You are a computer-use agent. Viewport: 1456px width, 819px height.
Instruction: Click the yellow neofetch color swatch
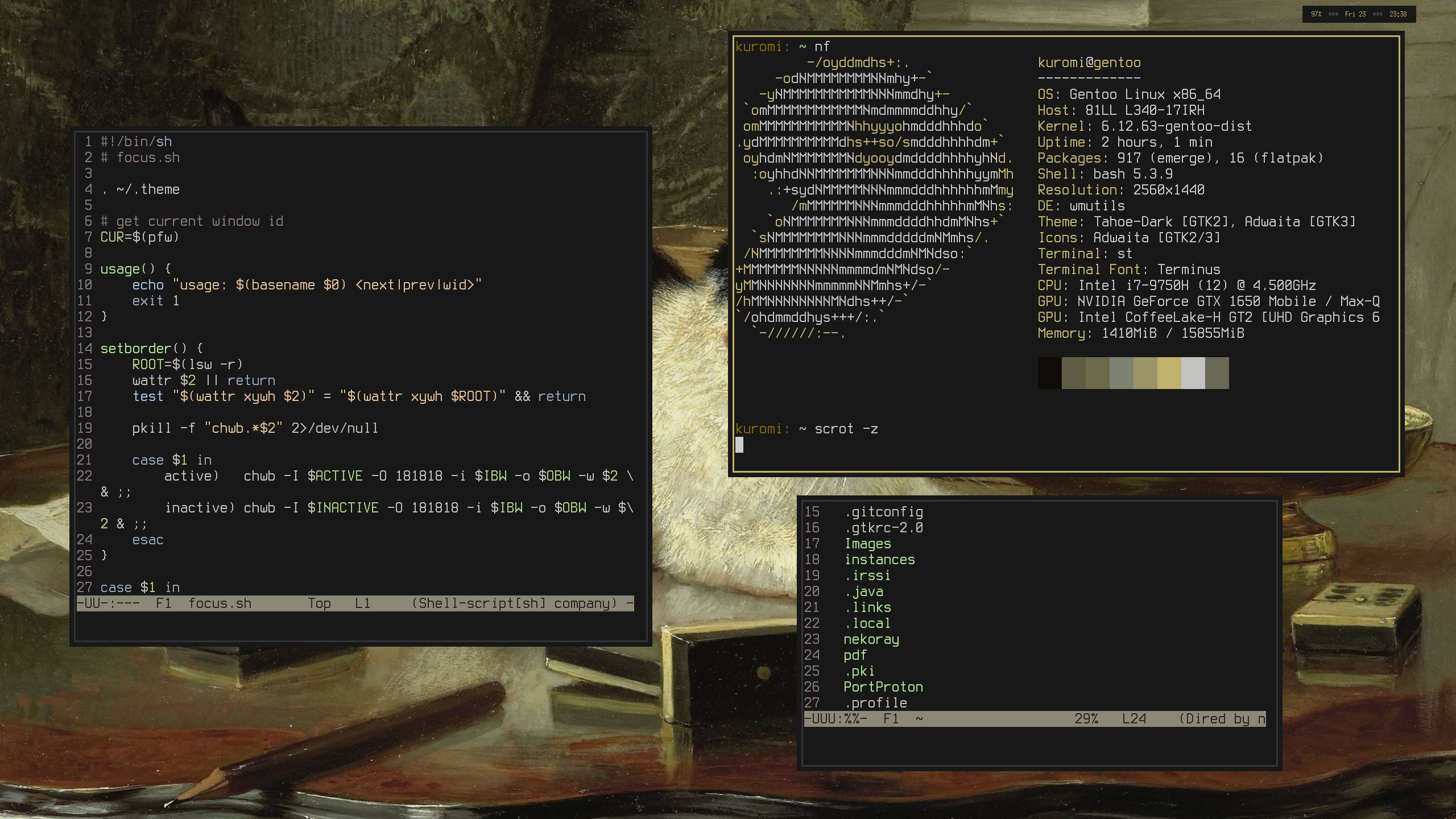pos(1169,373)
